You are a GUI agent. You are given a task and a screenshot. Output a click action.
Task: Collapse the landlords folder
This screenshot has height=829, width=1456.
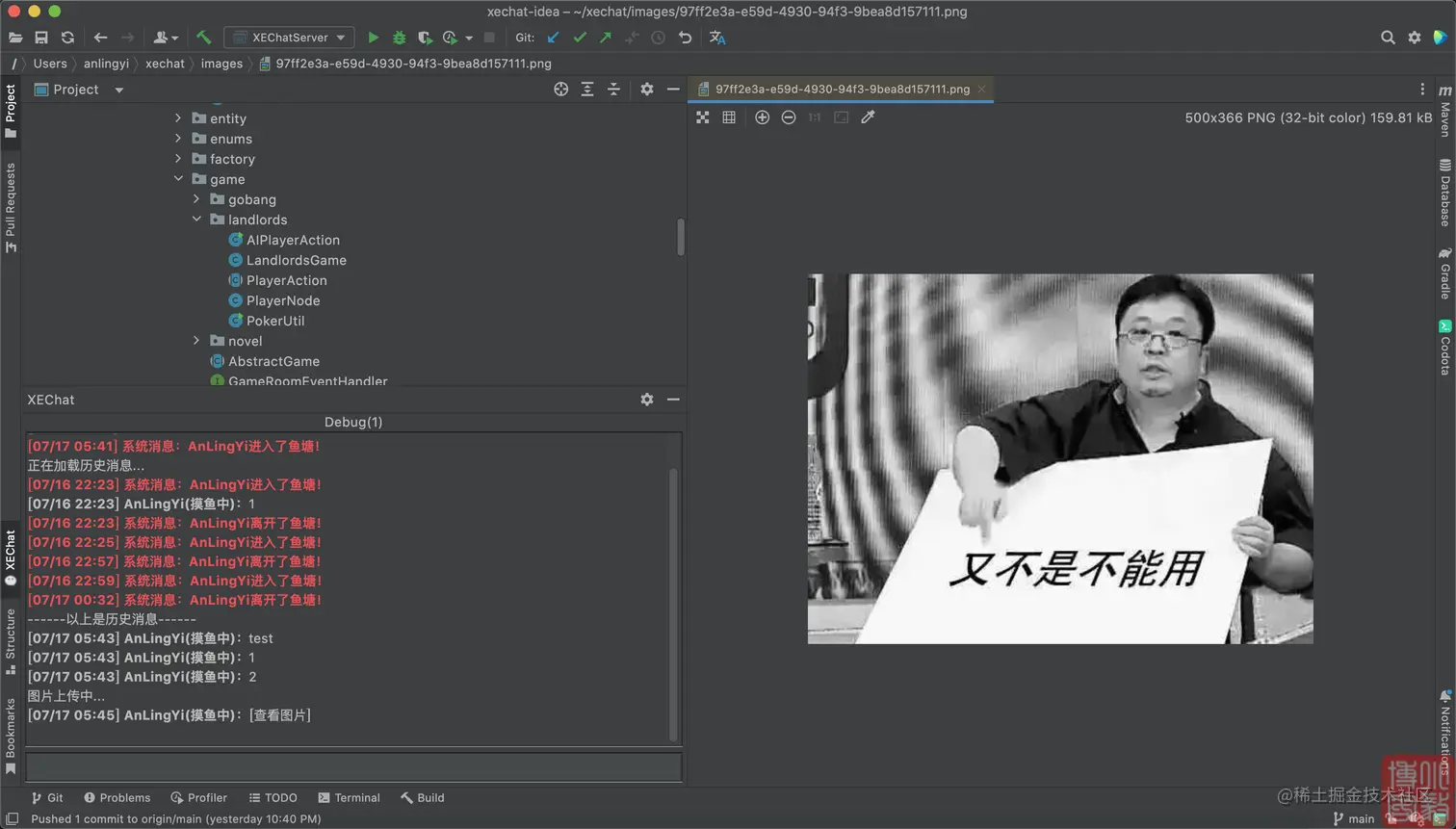tap(196, 220)
